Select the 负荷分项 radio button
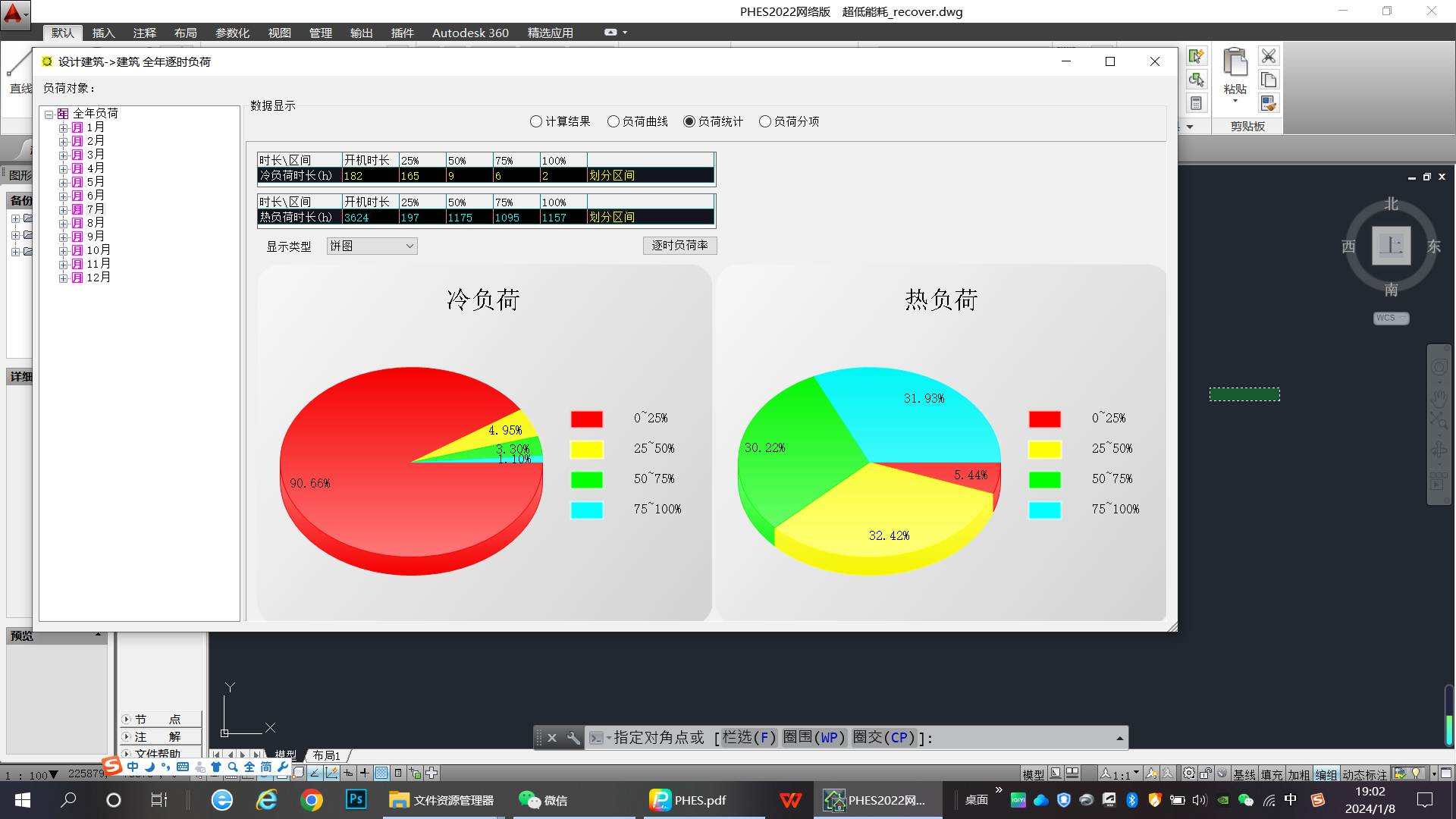The height and width of the screenshot is (819, 1456). click(x=765, y=121)
